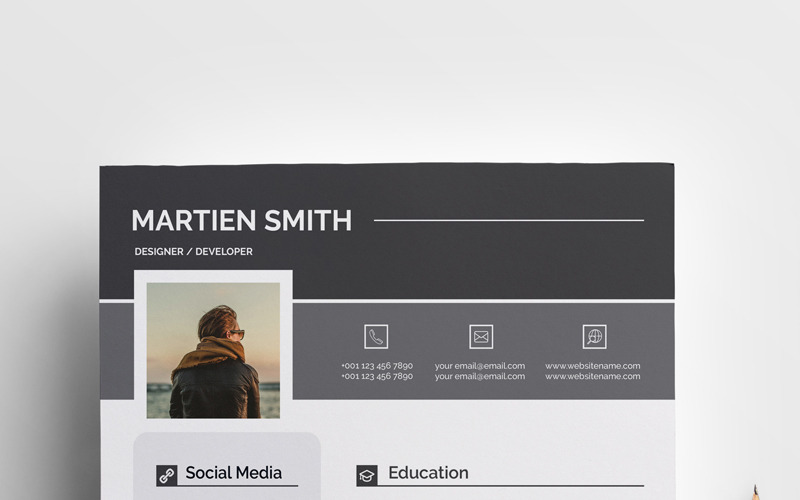Click the phone icon in contact bar
This screenshot has width=800, height=500.
(x=376, y=337)
